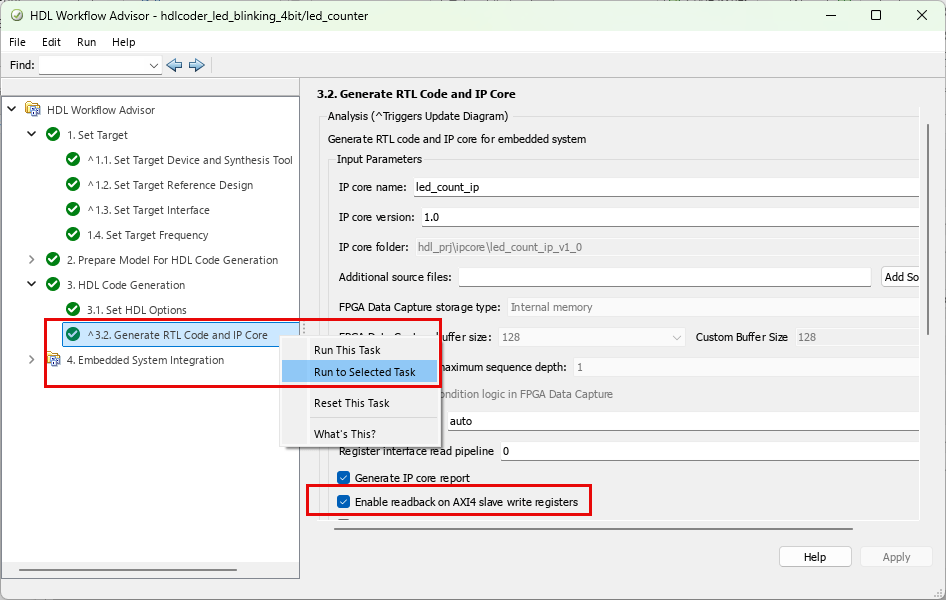This screenshot has width=946, height=600.
Task: Choose Run to Selected Task from context menu
Action: [x=364, y=372]
